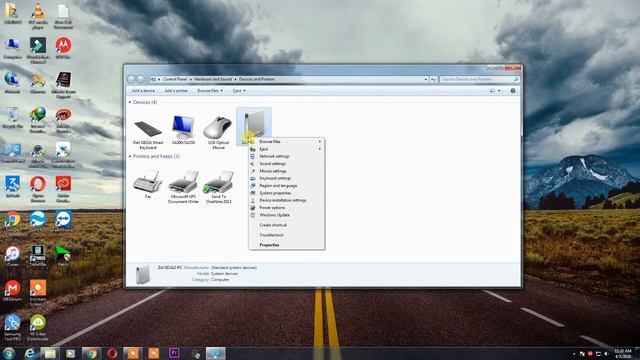Open the Help icon in toolbar

coord(513,91)
